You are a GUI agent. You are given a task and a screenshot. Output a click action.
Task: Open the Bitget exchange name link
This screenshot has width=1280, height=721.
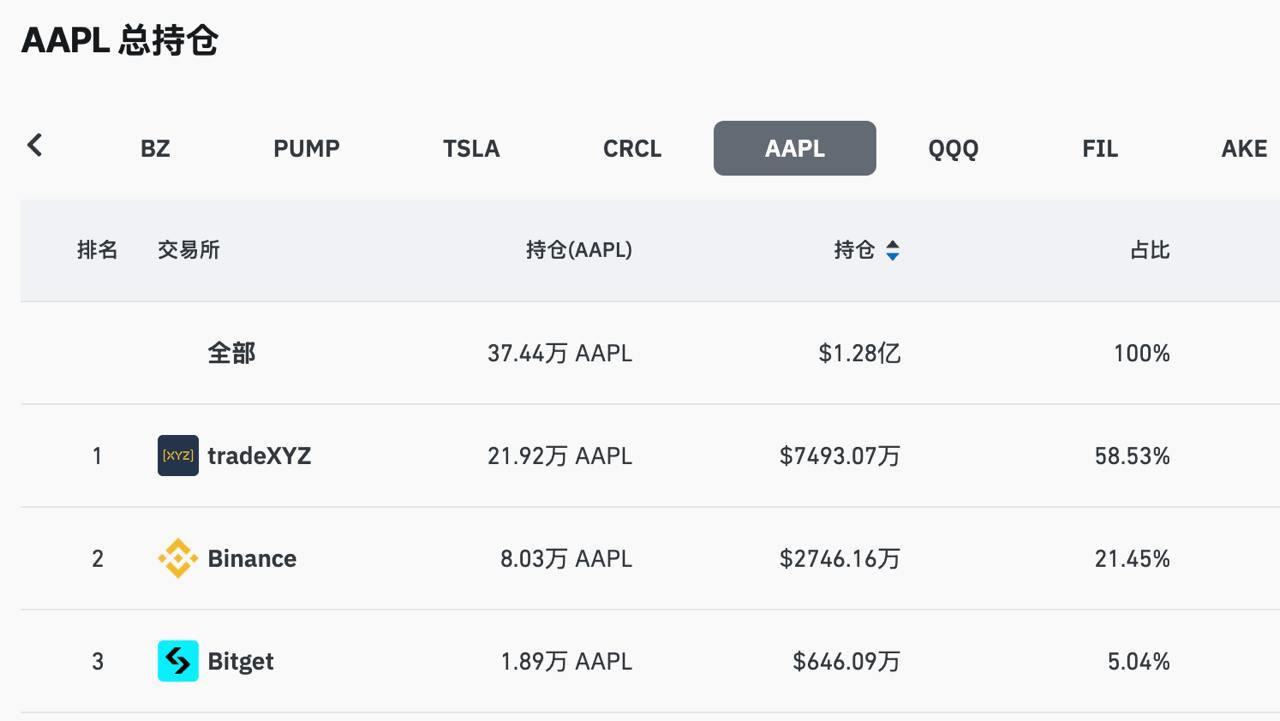(240, 661)
